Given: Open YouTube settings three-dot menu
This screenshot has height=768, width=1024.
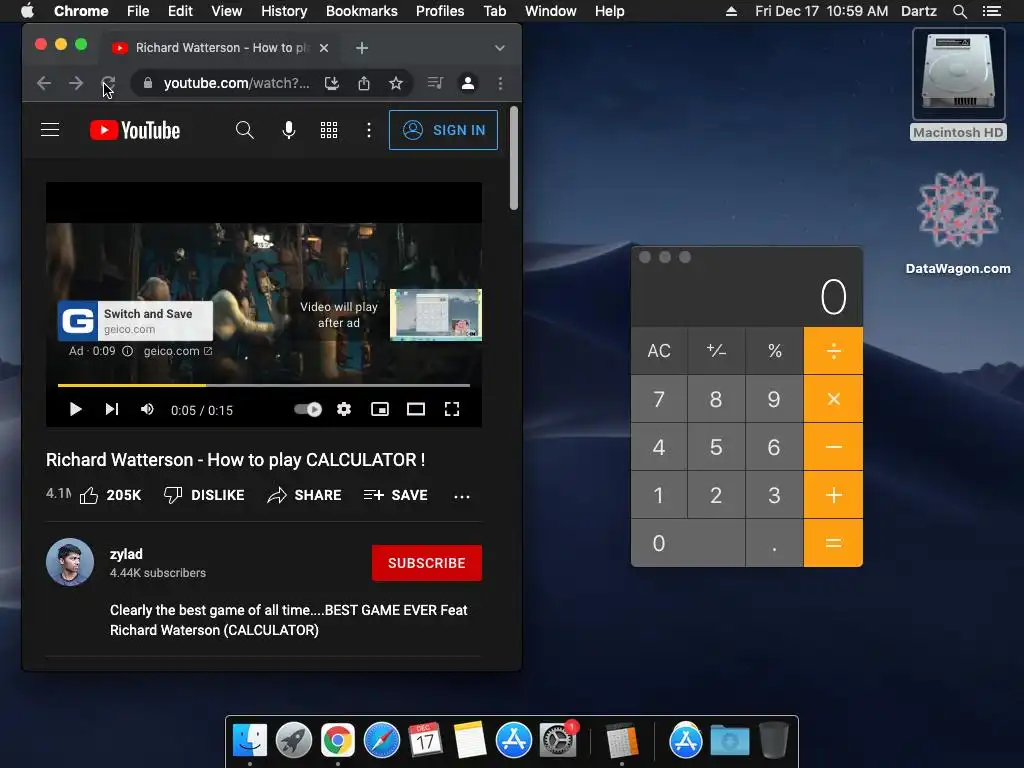Looking at the screenshot, I should pos(369,130).
